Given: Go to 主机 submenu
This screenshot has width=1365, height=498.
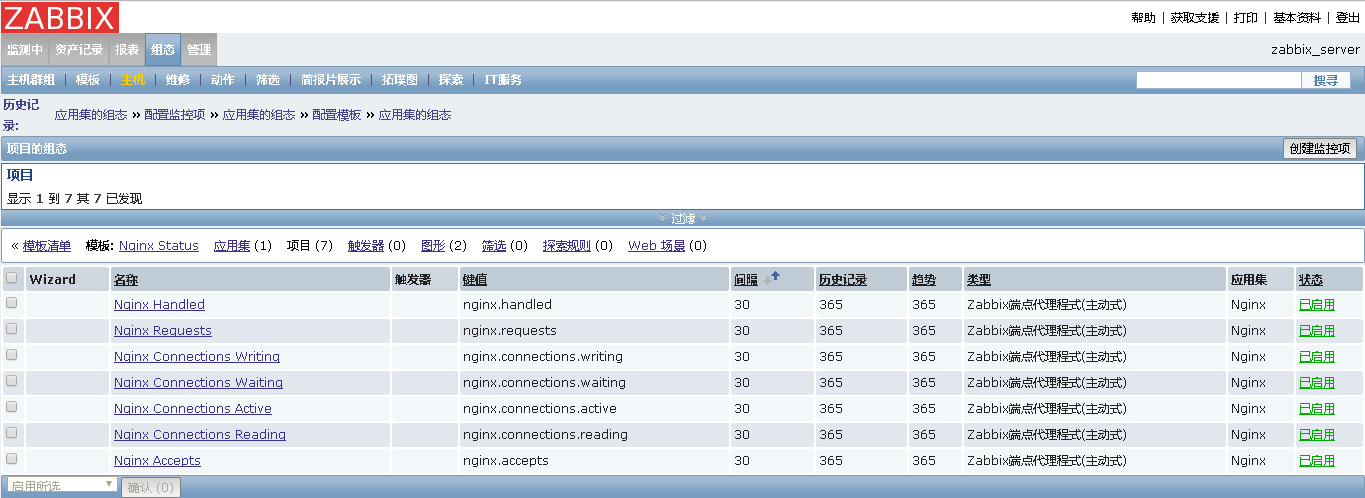Looking at the screenshot, I should [x=133, y=80].
